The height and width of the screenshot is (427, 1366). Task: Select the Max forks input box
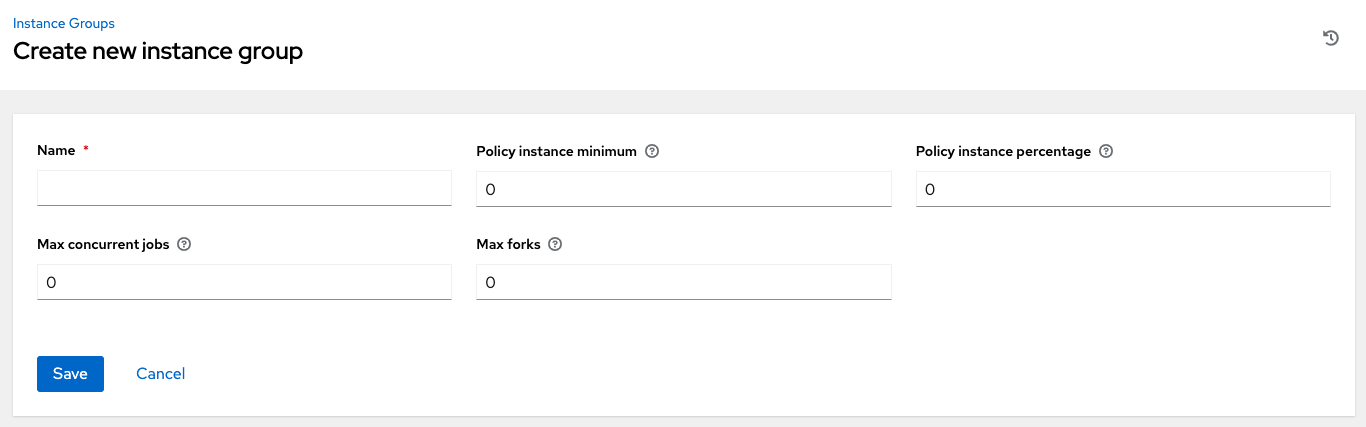coord(683,282)
